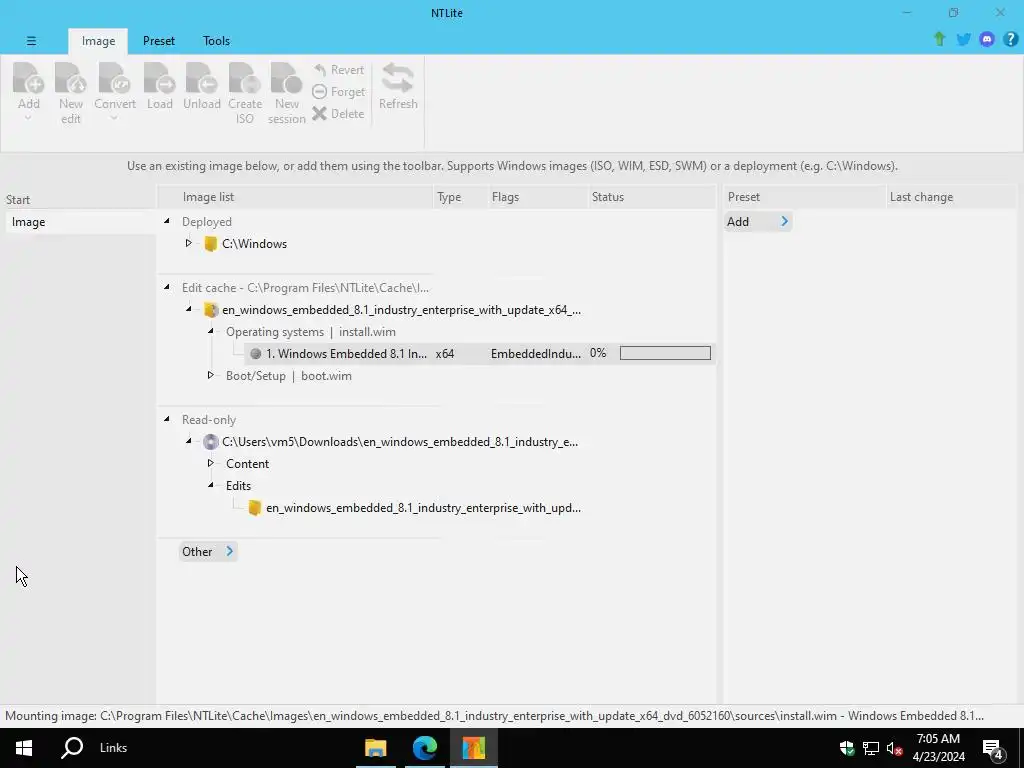Click the Delete X icon
Viewport: 1024px width, 768px height.
coord(319,114)
